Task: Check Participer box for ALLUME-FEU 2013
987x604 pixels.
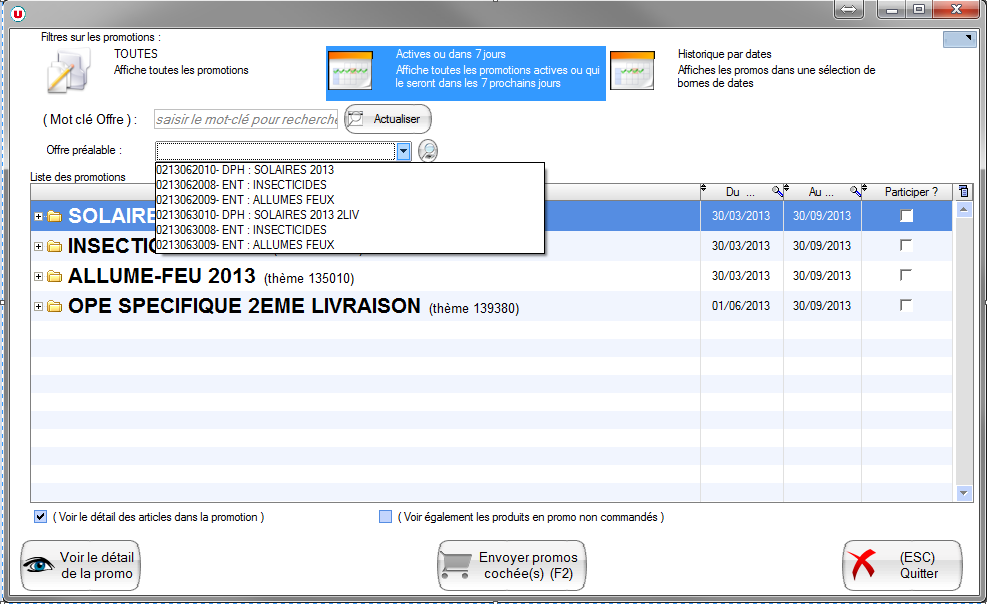Action: click(906, 275)
